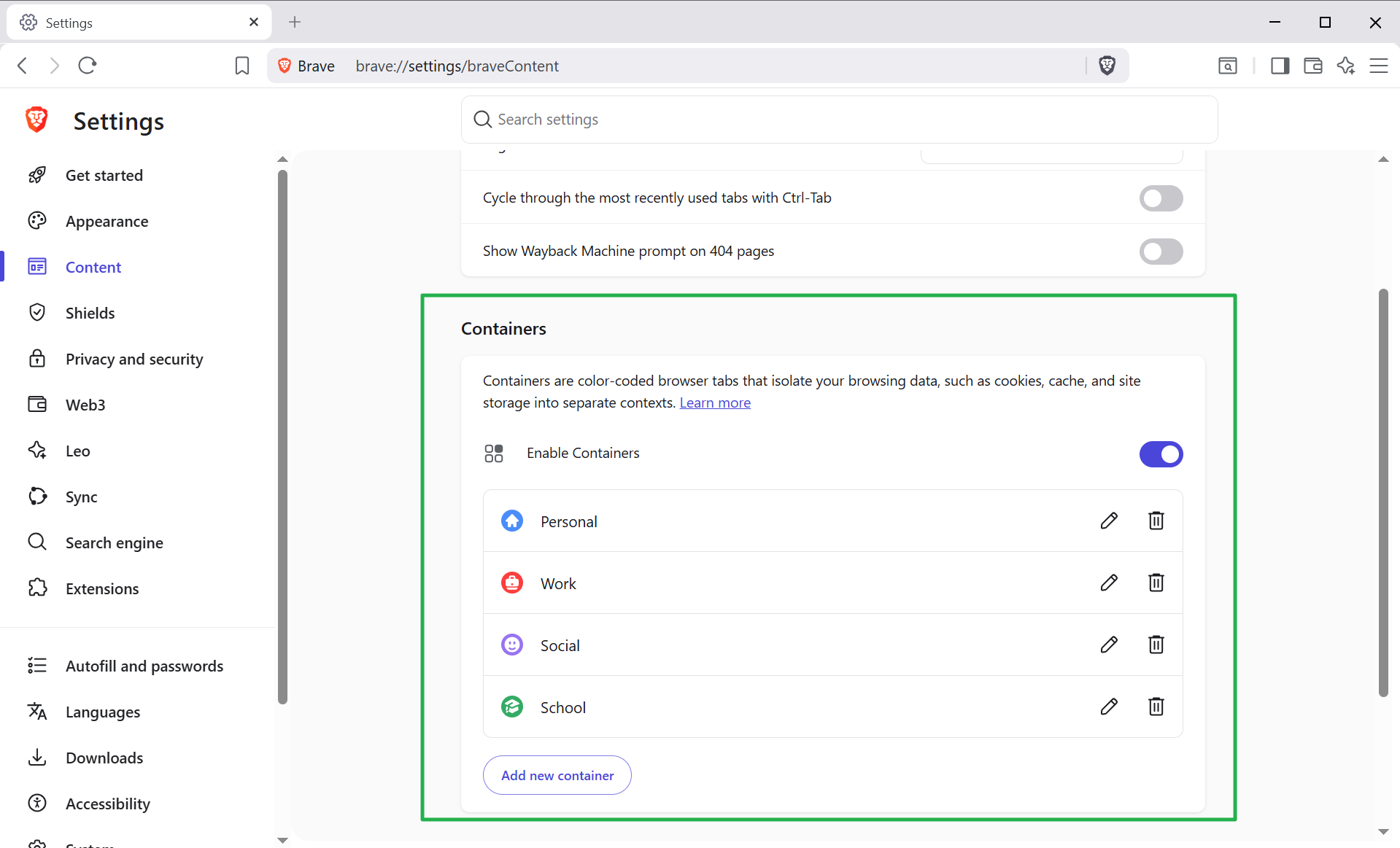Open Search engine settings section

coord(115,542)
